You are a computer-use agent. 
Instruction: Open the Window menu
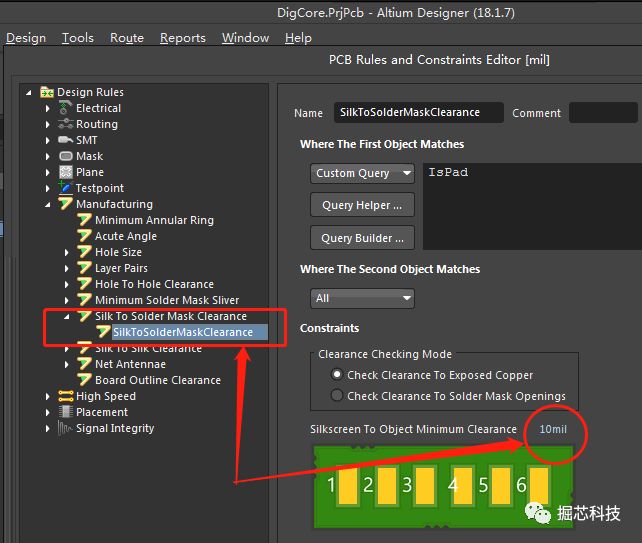(x=245, y=38)
